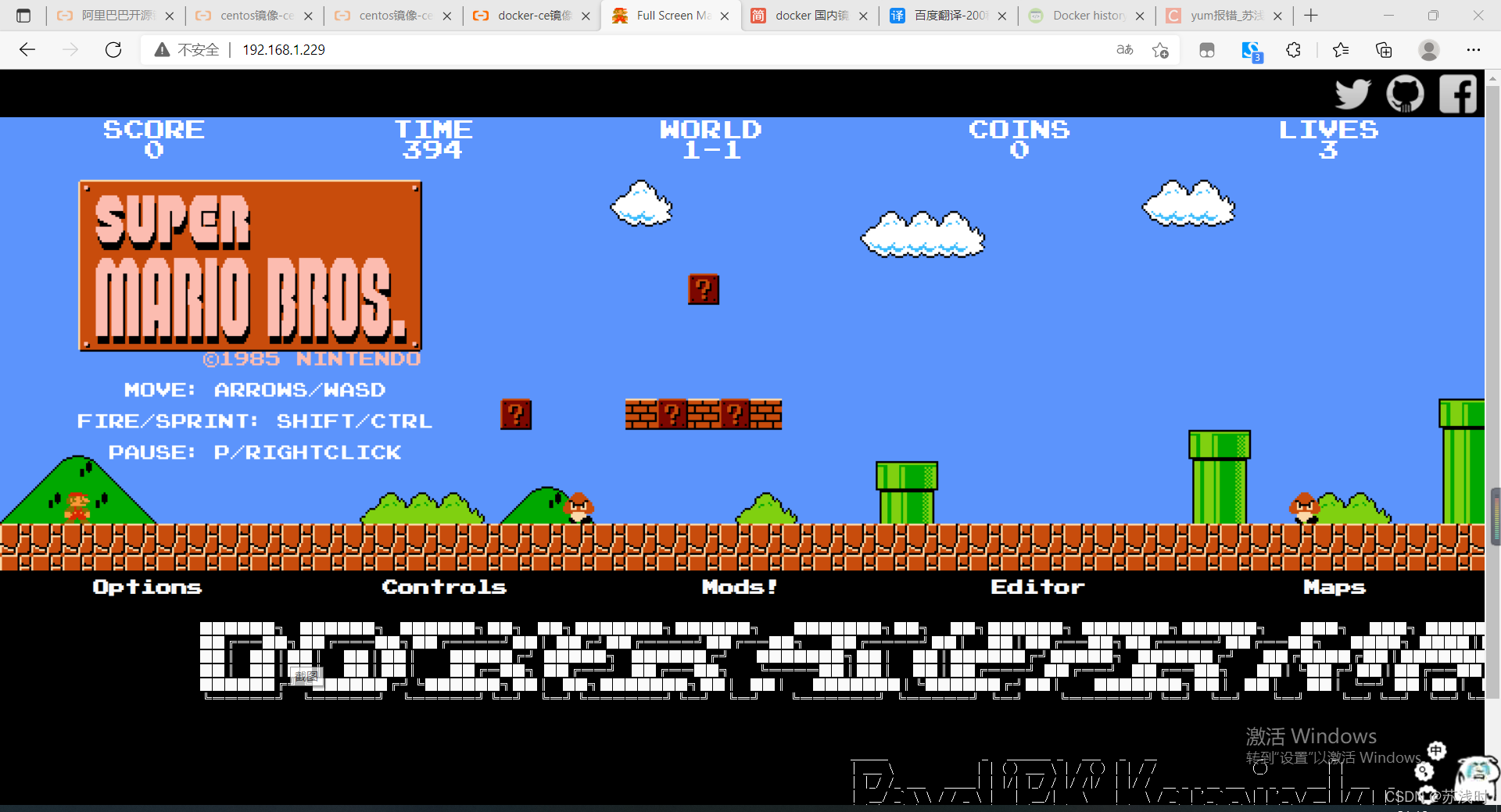Open the Facebook icon link
The width and height of the screenshot is (1501, 812).
[x=1458, y=94]
